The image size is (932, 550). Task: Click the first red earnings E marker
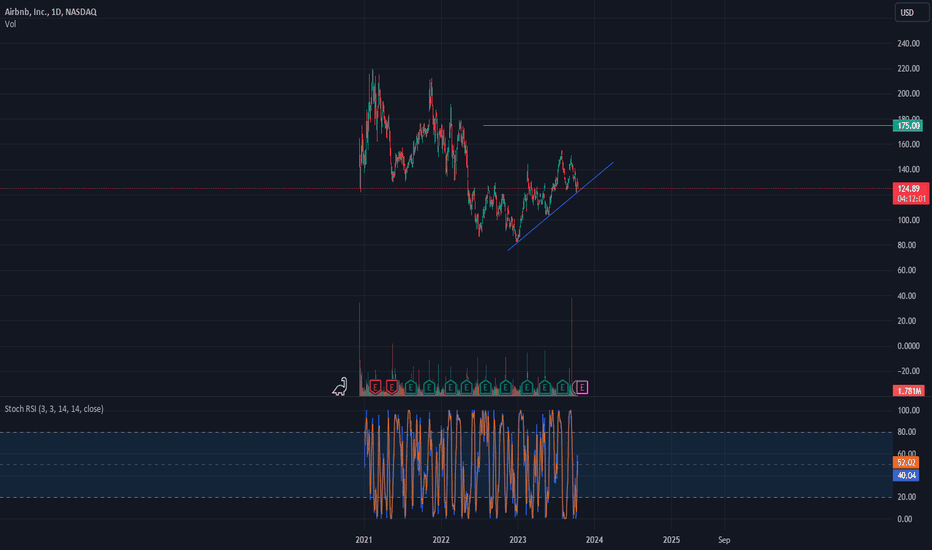pyautogui.click(x=375, y=388)
